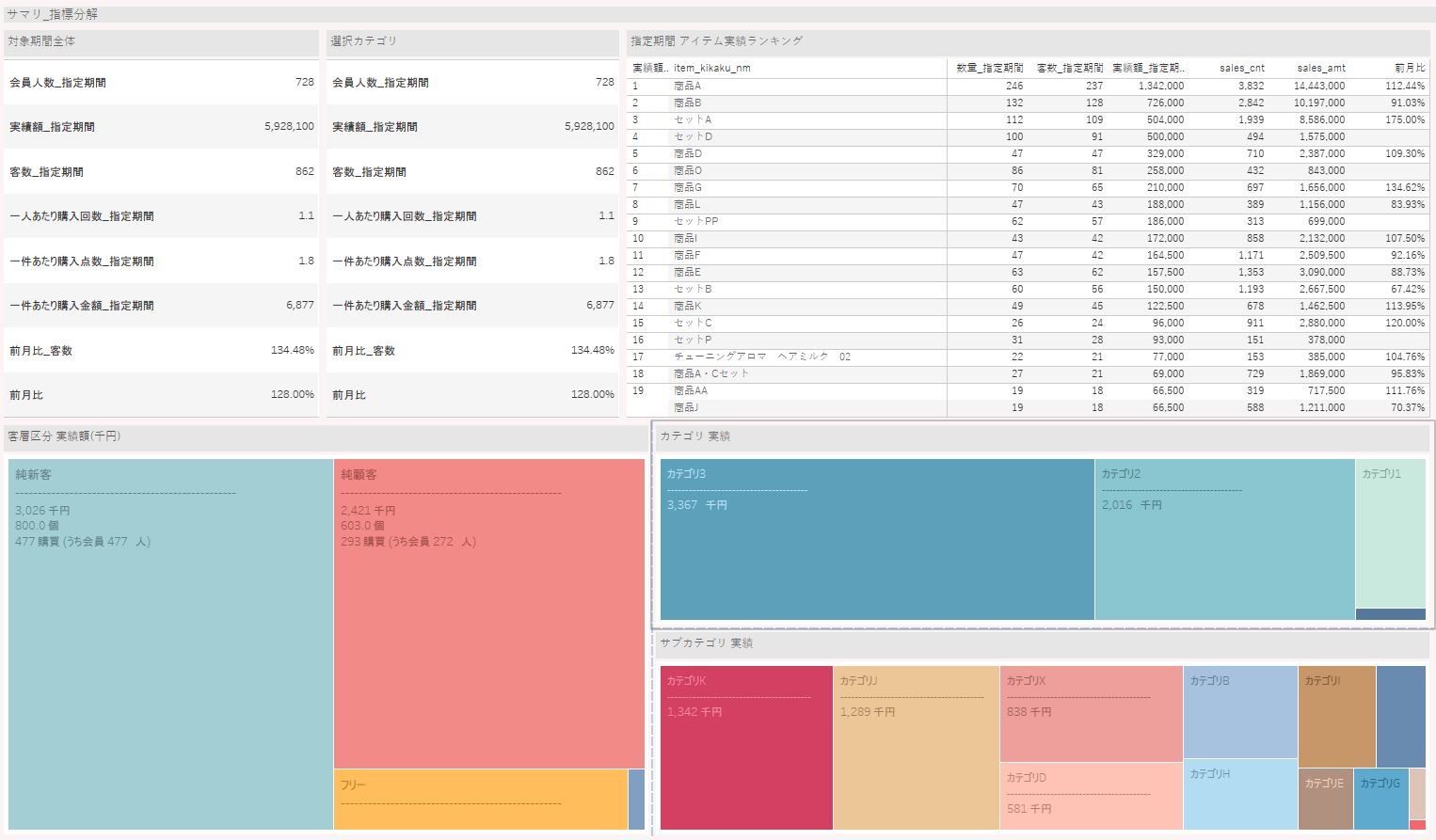Click the sales_cnt column header
The image size is (1436, 840).
(x=1242, y=68)
